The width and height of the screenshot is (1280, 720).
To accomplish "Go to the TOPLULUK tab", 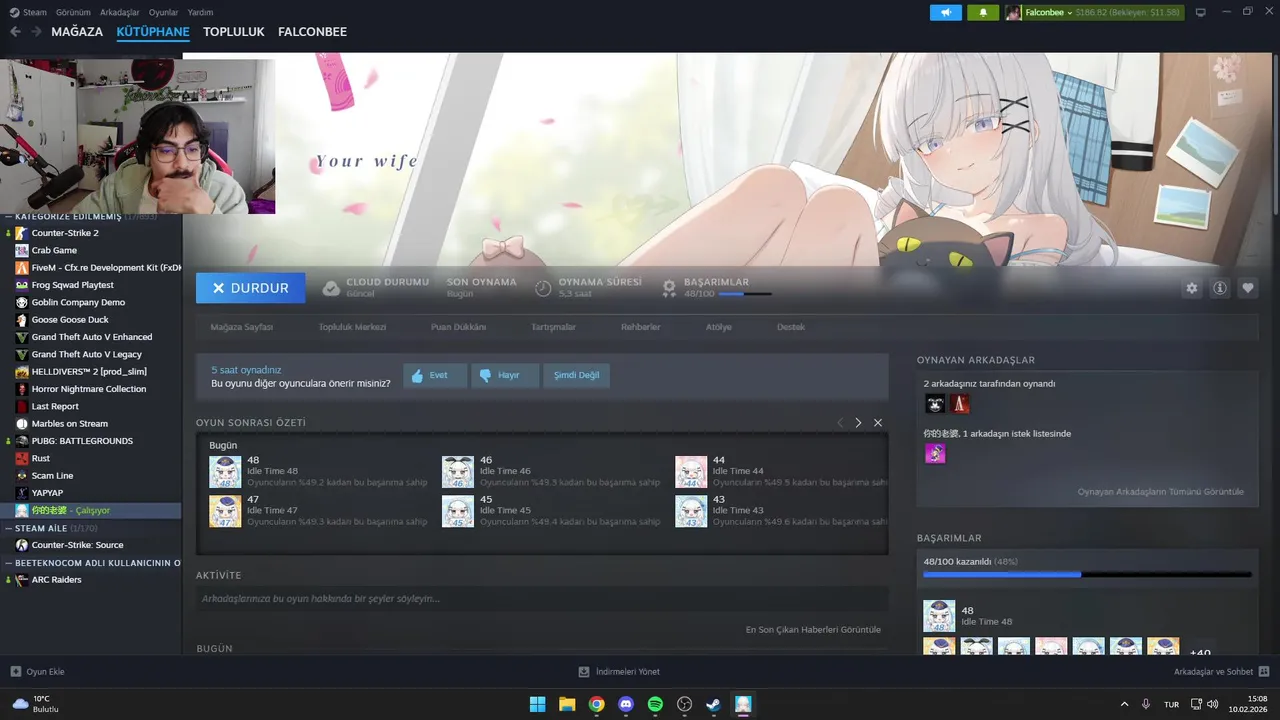I will pyautogui.click(x=233, y=32).
